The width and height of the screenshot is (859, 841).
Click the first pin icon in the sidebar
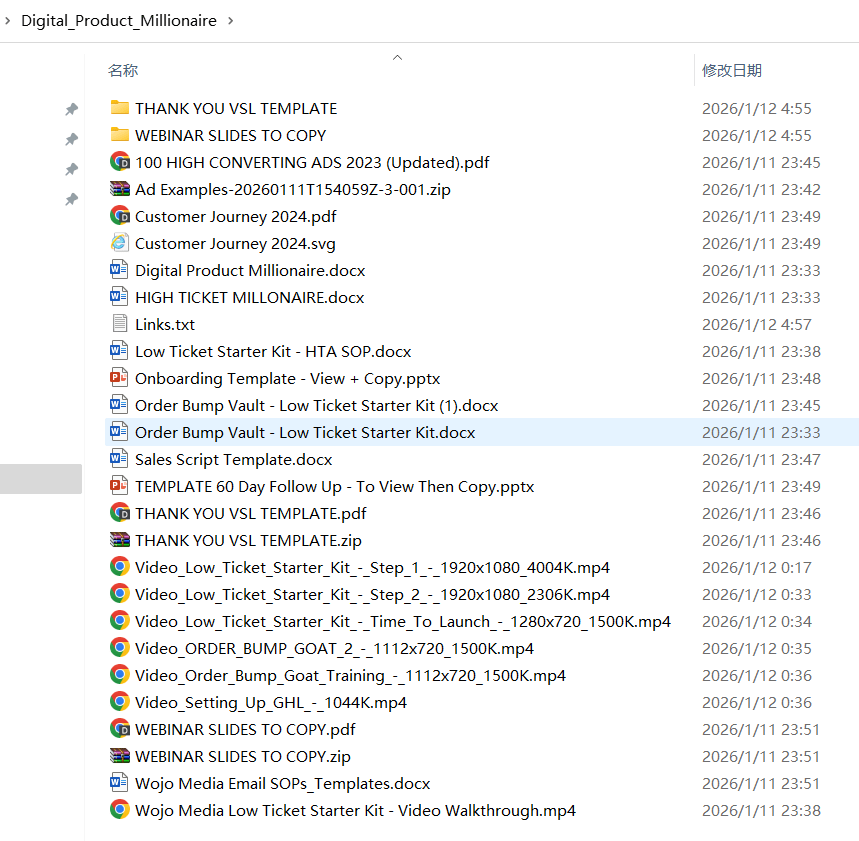71,109
